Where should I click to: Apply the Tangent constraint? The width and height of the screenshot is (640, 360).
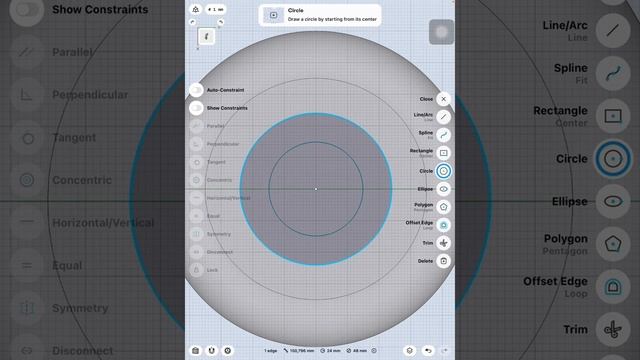[x=196, y=162]
